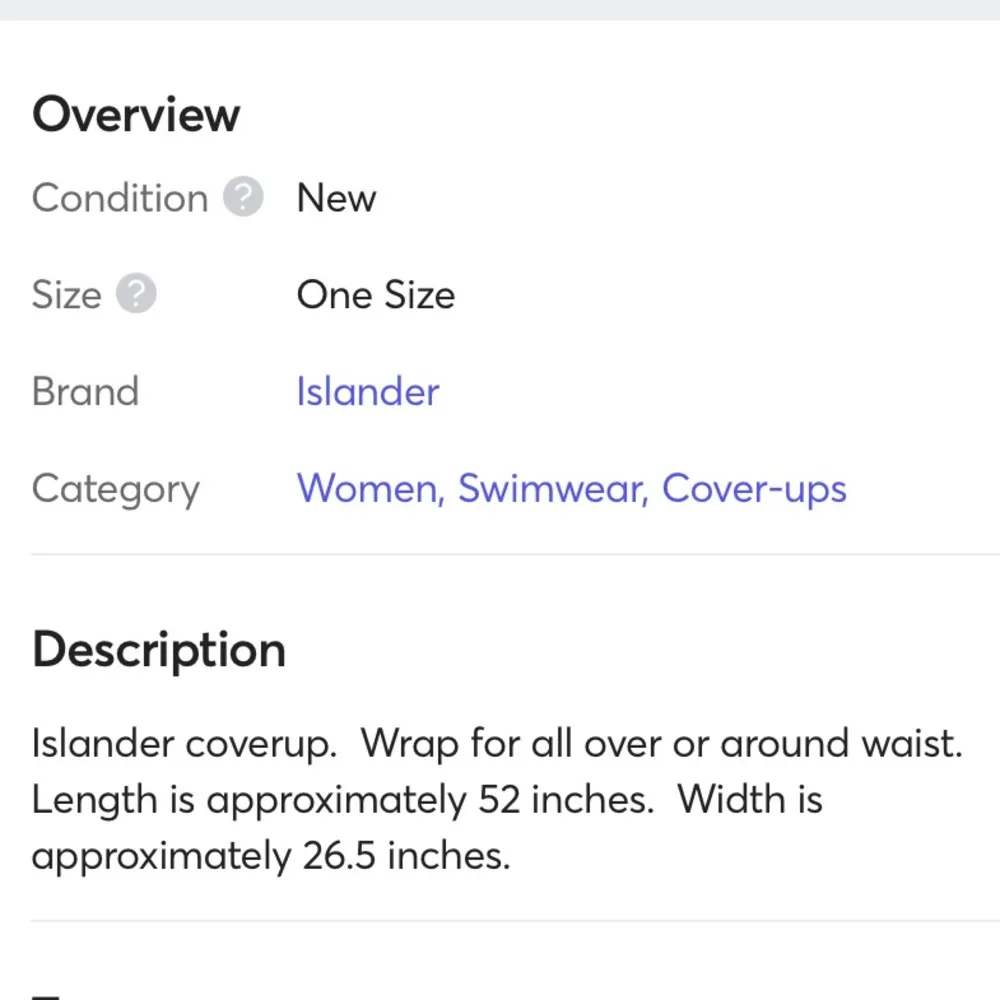1000x1000 pixels.
Task: Click the Category row label
Action: [x=115, y=489]
